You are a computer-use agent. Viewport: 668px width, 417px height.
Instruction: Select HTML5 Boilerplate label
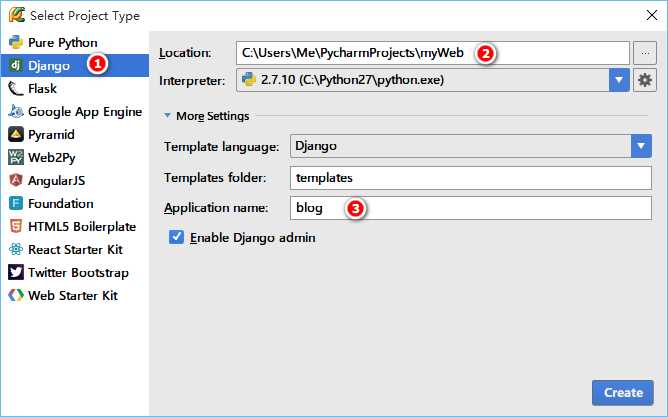pos(82,227)
